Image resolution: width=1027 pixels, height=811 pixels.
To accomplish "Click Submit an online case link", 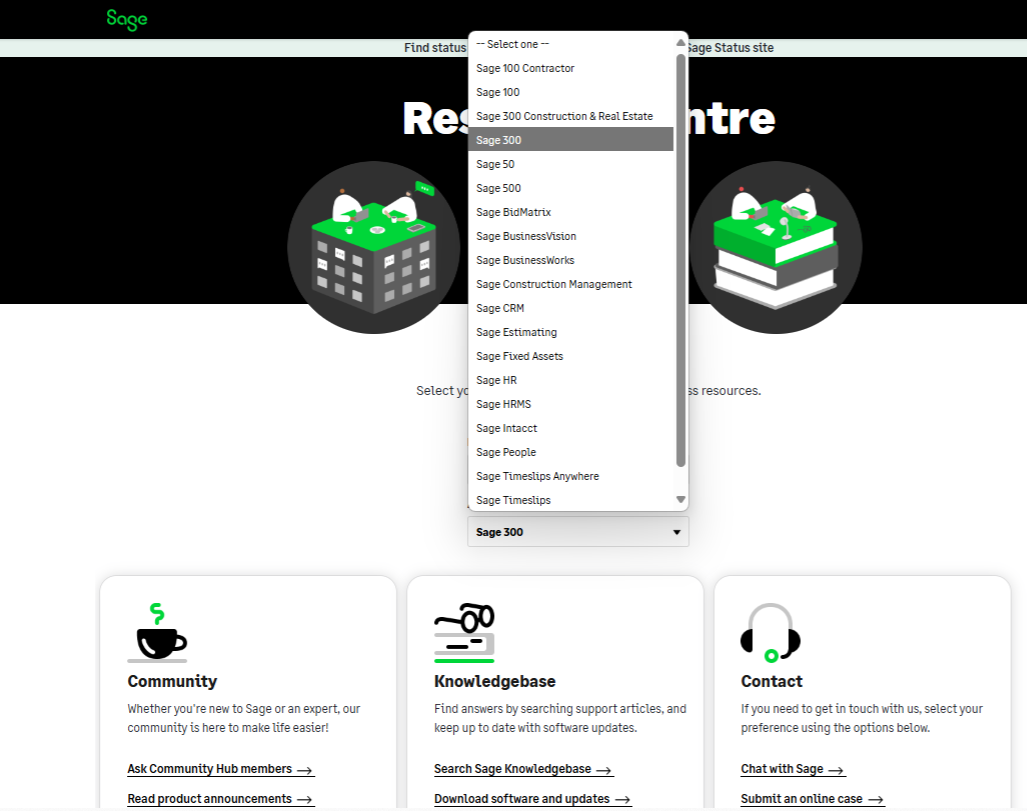I will click(813, 799).
